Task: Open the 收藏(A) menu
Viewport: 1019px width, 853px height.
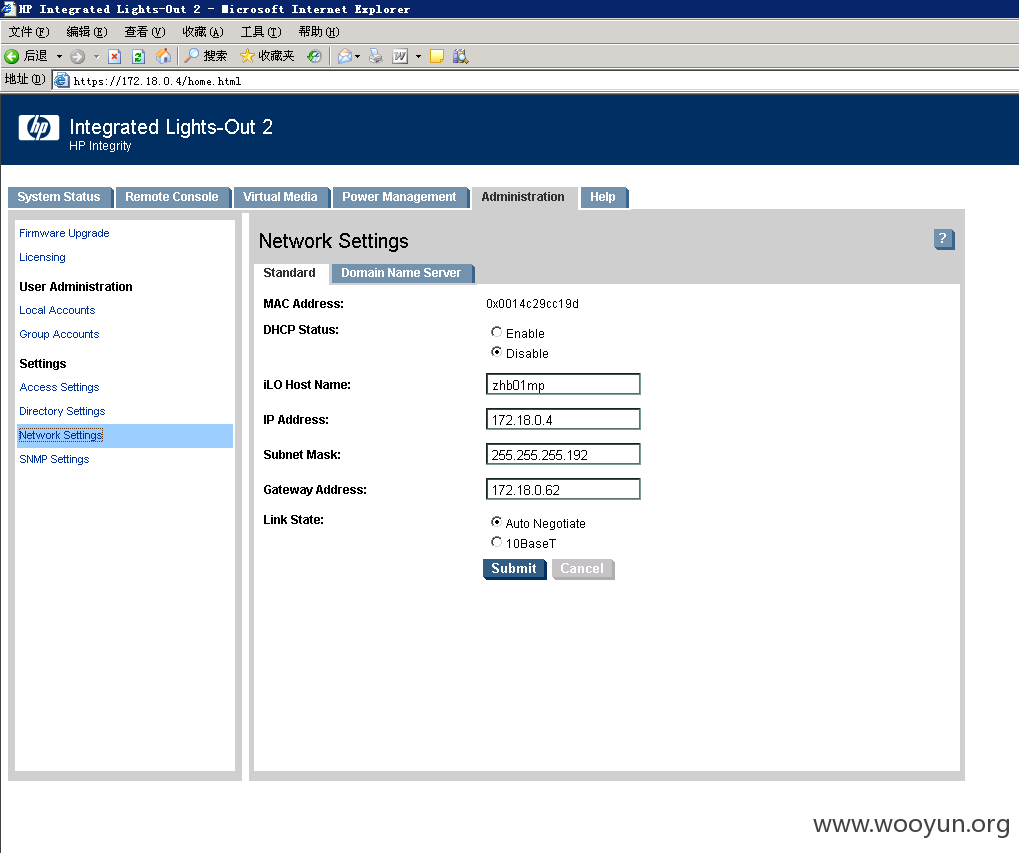Action: 203,32
